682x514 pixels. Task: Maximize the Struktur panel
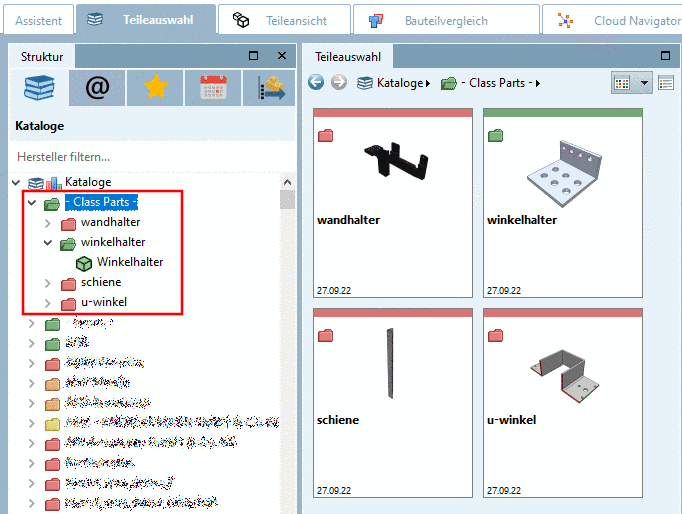[x=254, y=56]
